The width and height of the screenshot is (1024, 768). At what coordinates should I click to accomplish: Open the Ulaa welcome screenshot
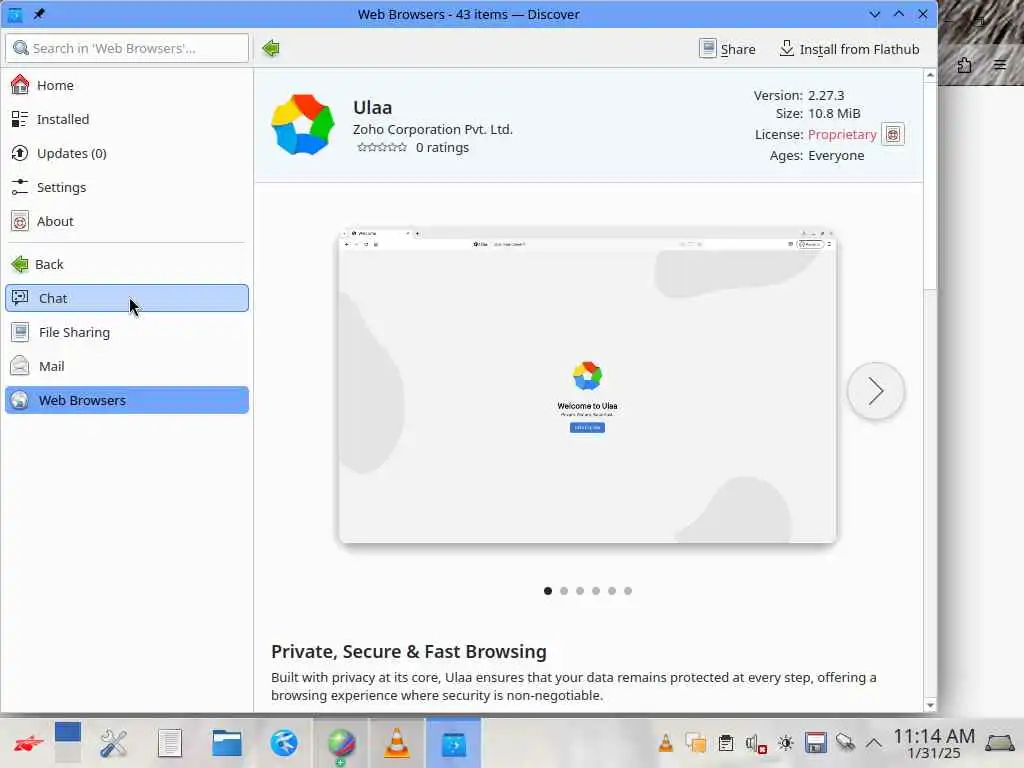click(587, 385)
